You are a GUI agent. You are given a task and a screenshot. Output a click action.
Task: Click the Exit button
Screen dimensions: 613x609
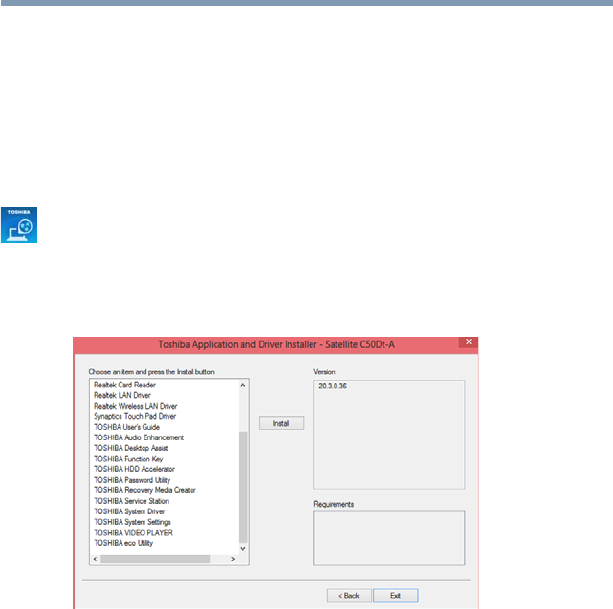click(395, 595)
